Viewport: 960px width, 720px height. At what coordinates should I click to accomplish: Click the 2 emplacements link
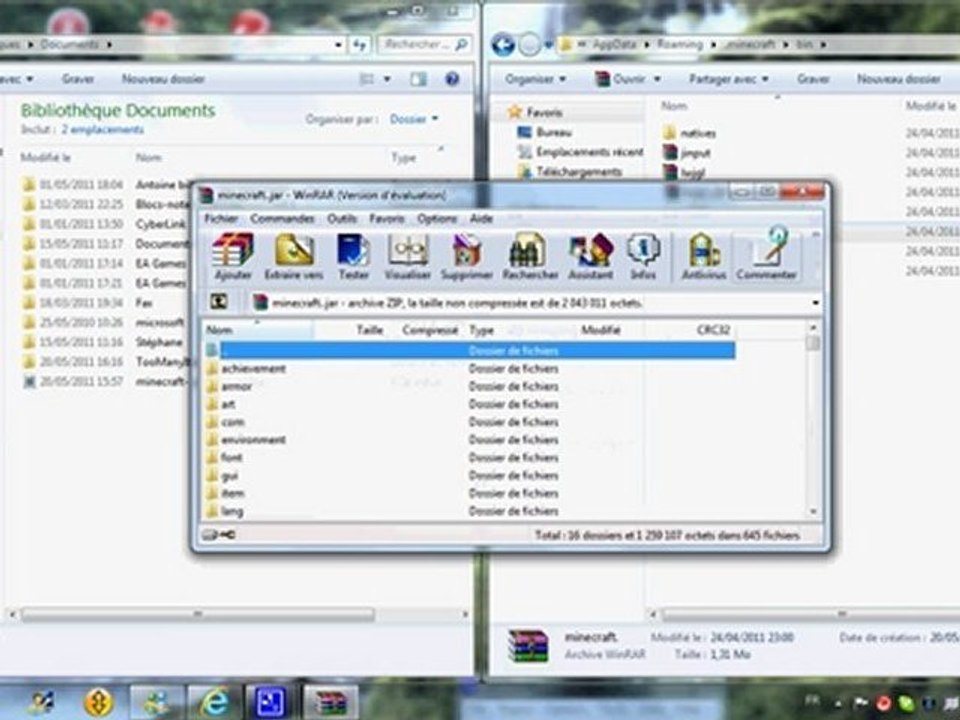coord(102,130)
